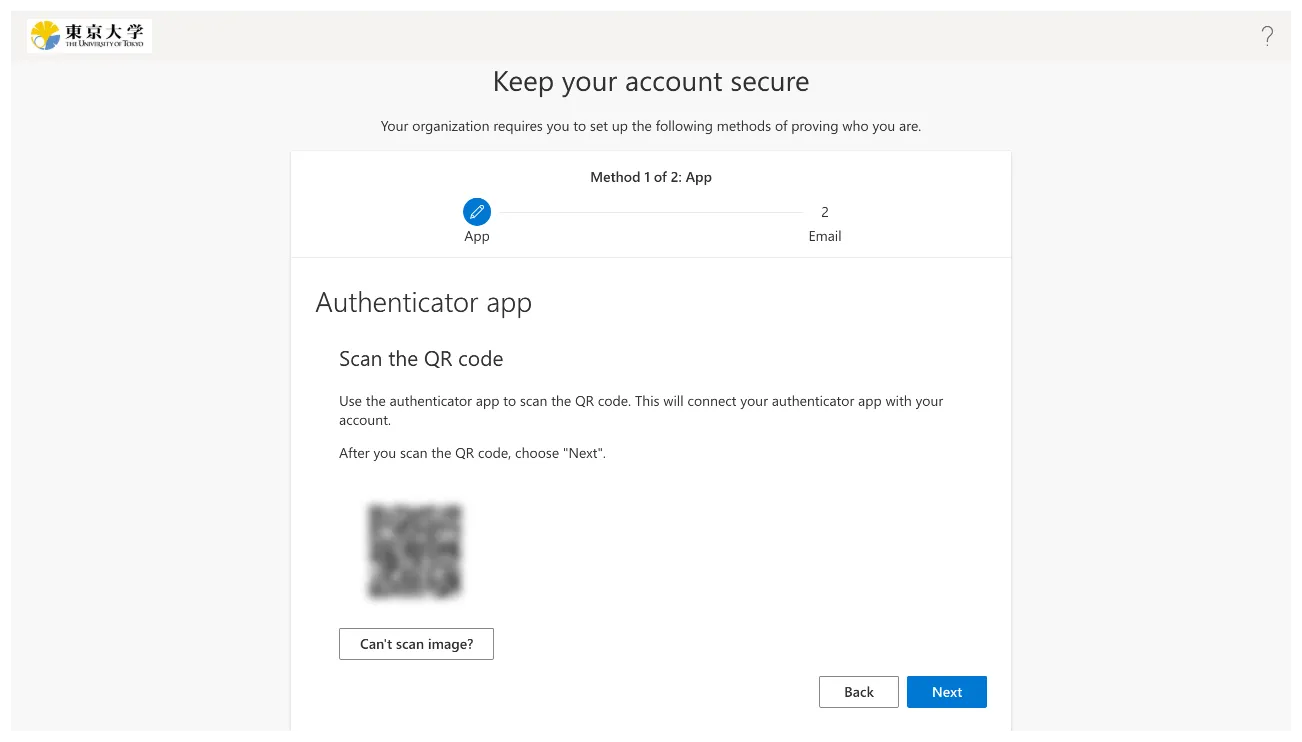Viewport: 1302px width, 742px height.
Task: Click the "Method 1 of 2: App" label
Action: click(x=651, y=177)
